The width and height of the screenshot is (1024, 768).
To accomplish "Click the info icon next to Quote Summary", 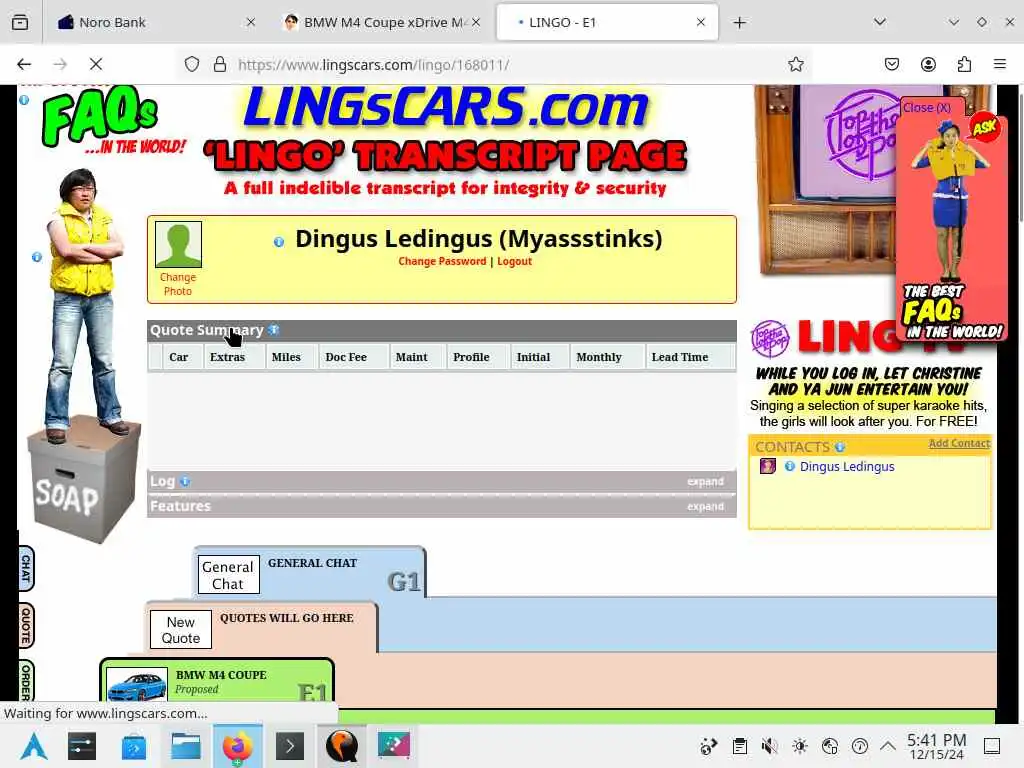I will click(274, 330).
